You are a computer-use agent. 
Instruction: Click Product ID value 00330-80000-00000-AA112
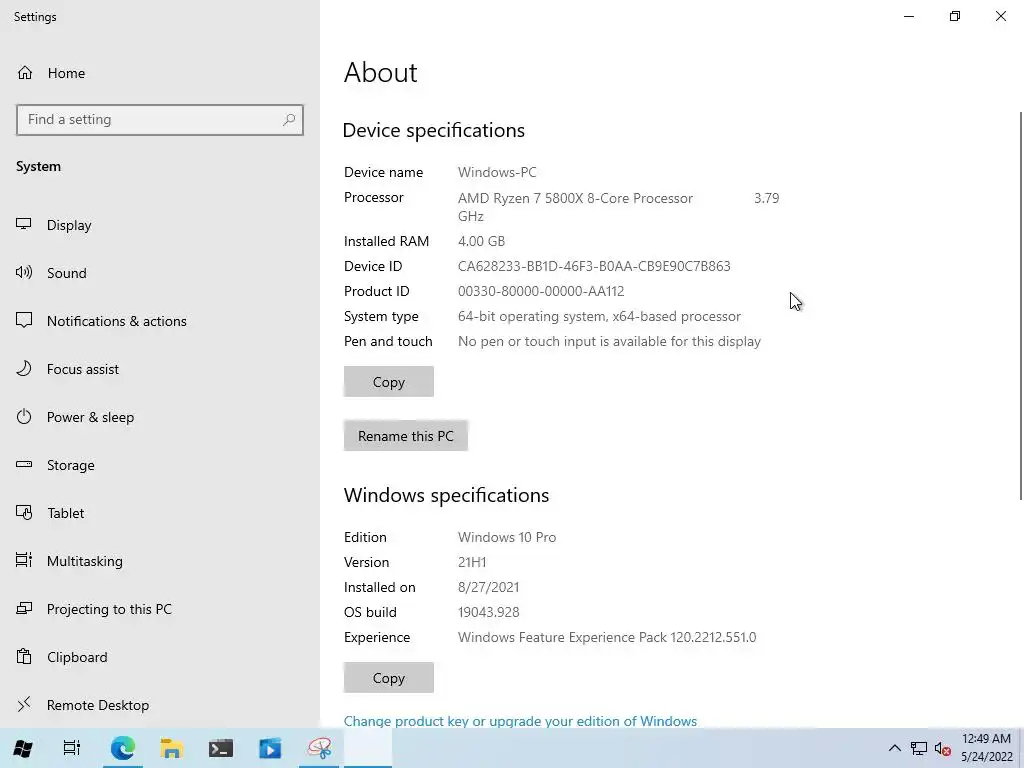(541, 291)
